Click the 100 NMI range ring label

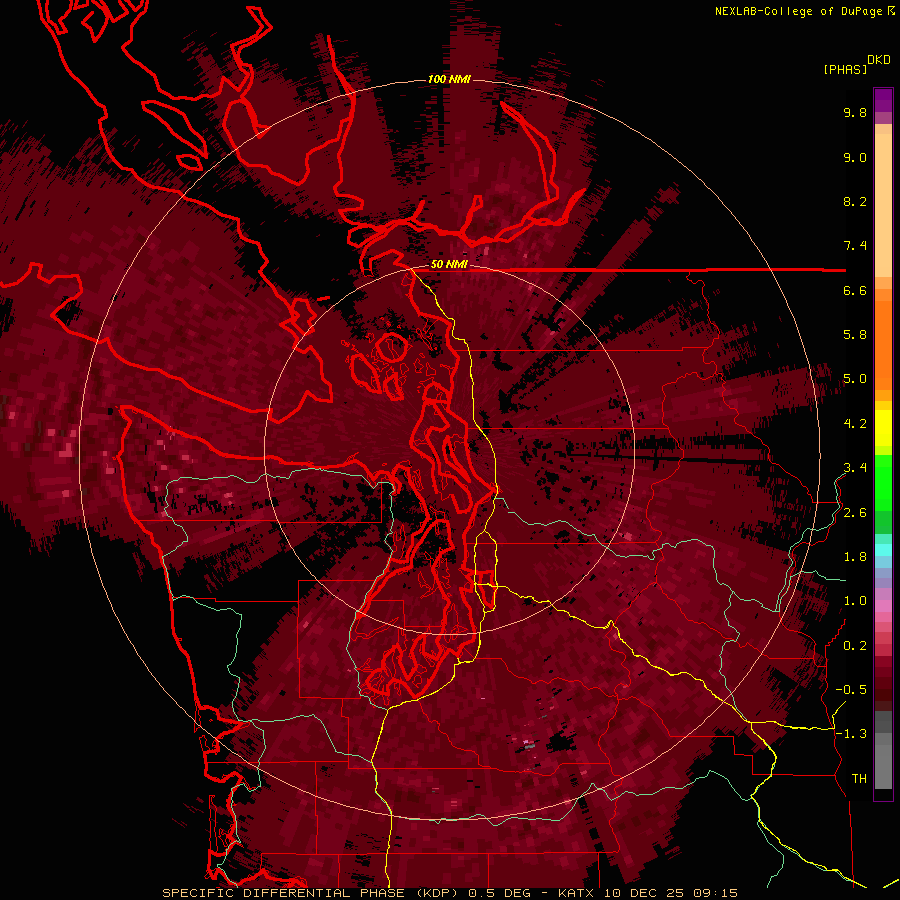coord(449,79)
